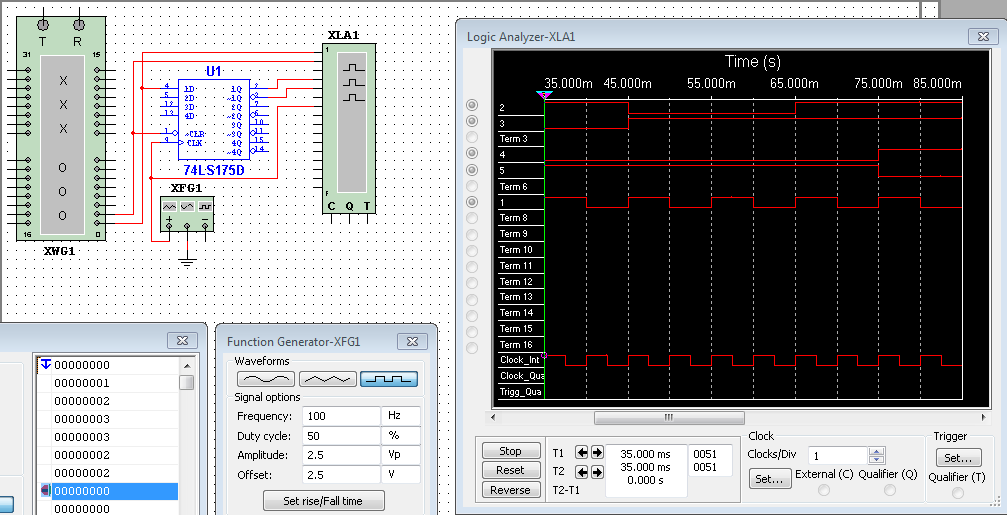Image resolution: width=1007 pixels, height=515 pixels.
Task: Toggle the channel 2 signal indicator
Action: (x=472, y=106)
